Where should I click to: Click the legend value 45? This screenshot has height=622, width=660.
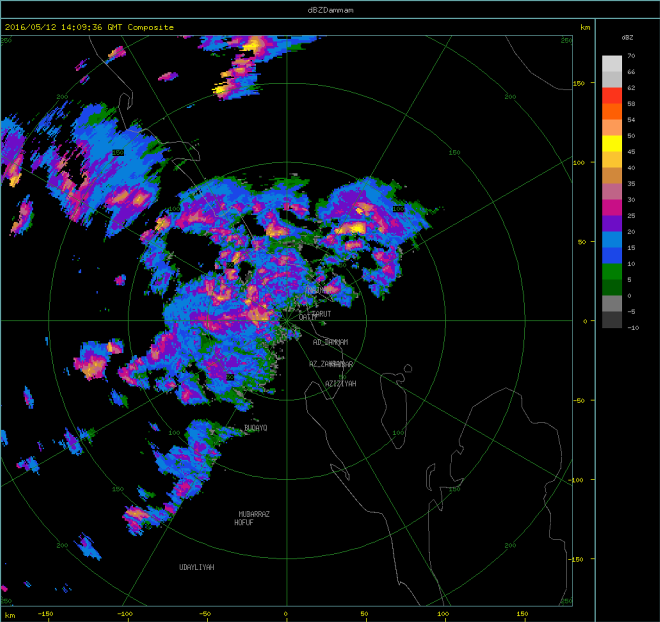point(631,152)
